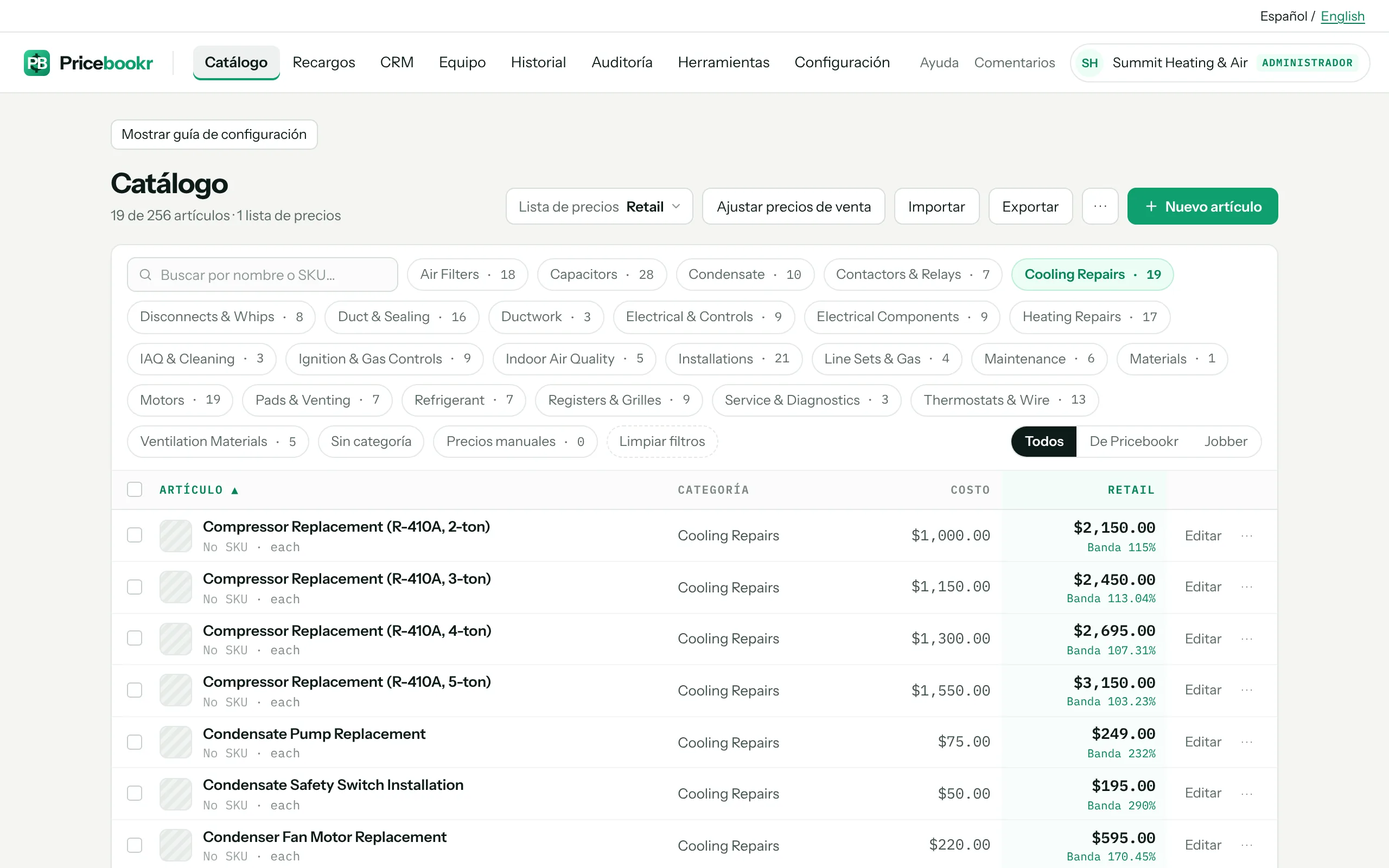Screen dimensions: 1389x868
Task: Click the search magnifier icon
Action: pos(146,275)
